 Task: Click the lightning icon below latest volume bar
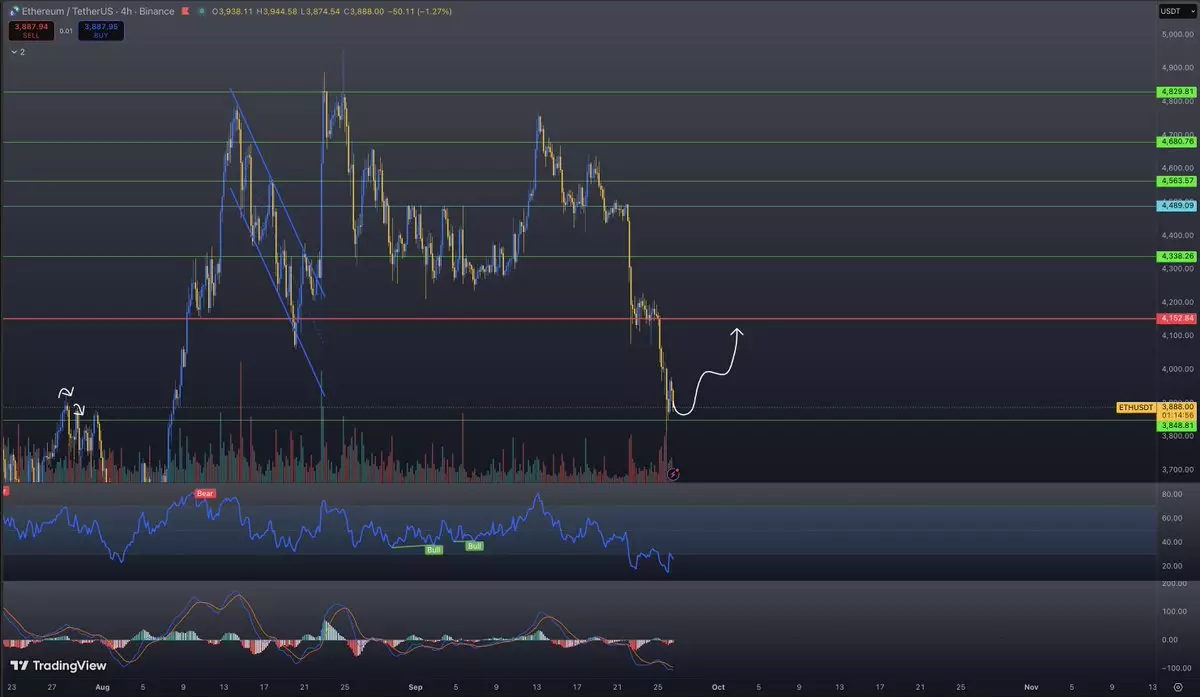point(673,473)
